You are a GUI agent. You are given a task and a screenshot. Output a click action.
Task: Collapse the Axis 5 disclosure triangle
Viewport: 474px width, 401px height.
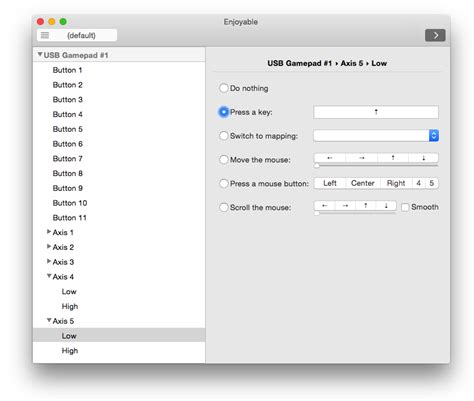click(49, 320)
